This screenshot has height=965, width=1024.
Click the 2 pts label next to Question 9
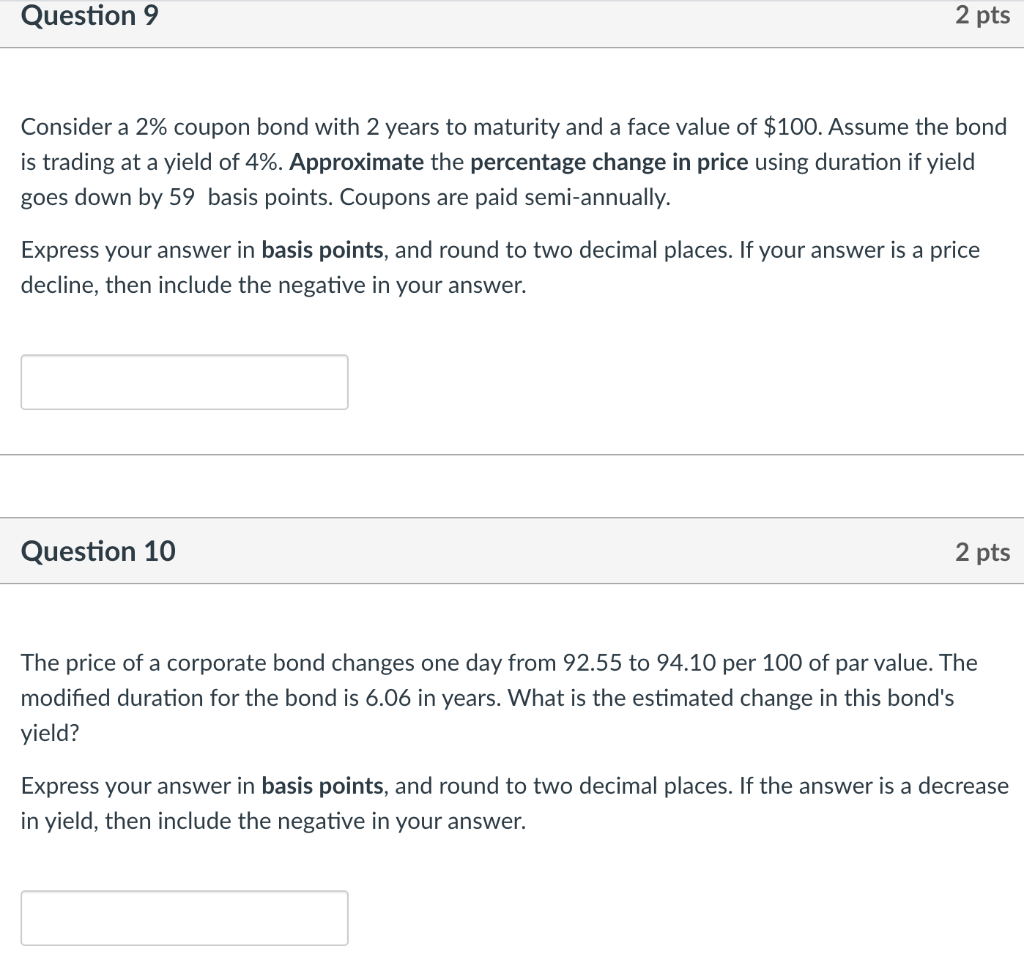(x=983, y=16)
